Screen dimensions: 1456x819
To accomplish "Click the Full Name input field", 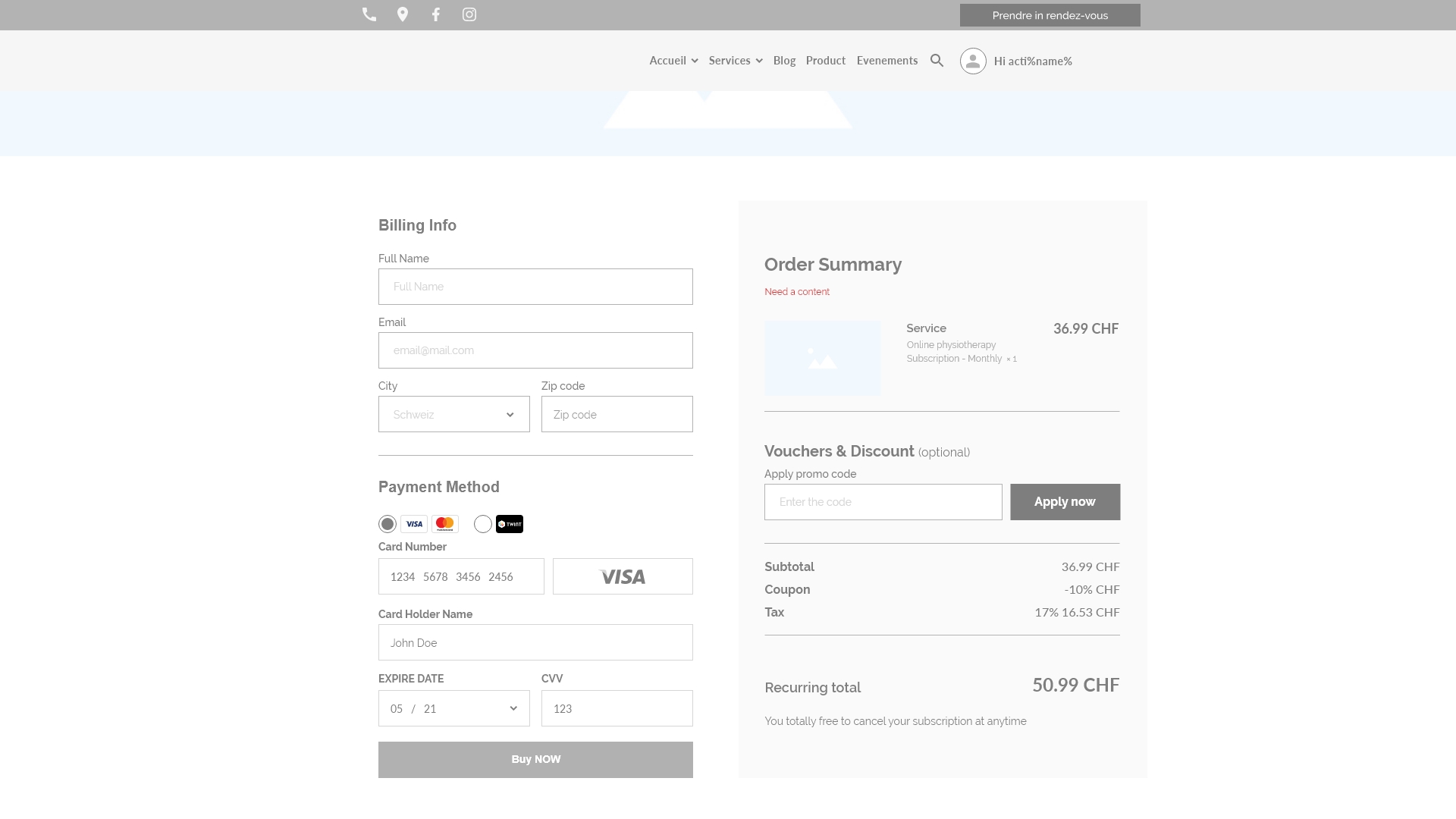I will pyautogui.click(x=535, y=286).
